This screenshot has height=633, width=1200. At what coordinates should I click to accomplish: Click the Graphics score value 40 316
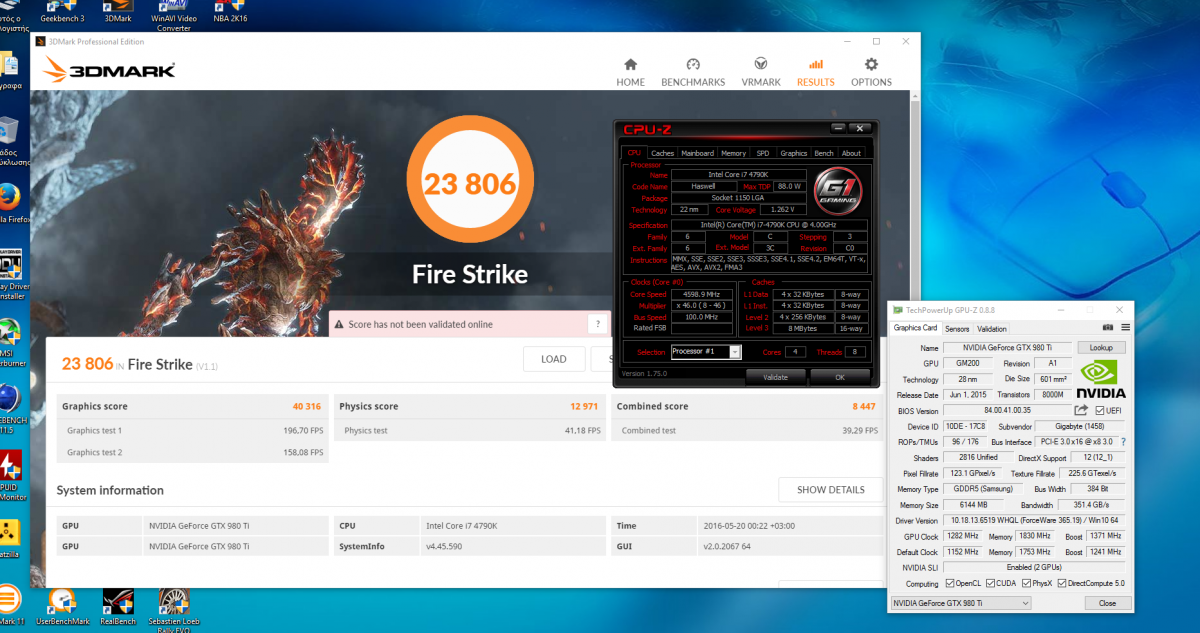[307, 406]
